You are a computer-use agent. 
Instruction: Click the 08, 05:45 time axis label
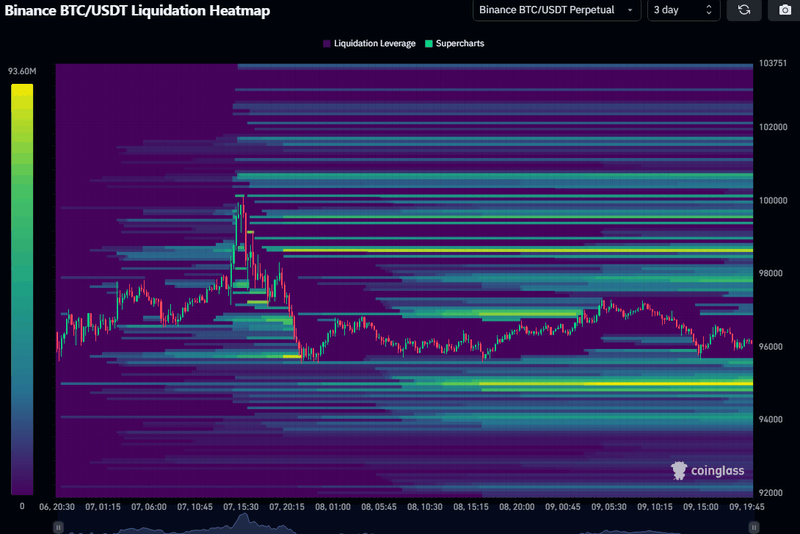point(379,506)
